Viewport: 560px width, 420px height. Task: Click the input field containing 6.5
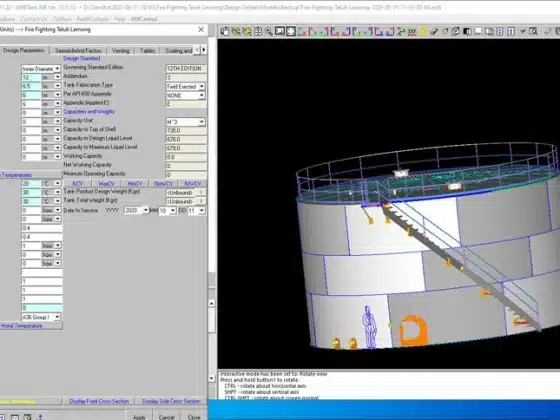tap(31, 86)
